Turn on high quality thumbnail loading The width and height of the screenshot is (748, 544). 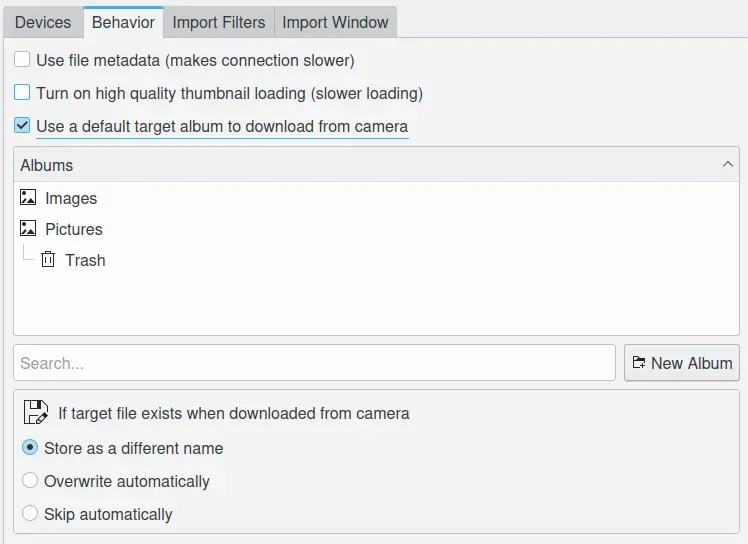(22, 93)
